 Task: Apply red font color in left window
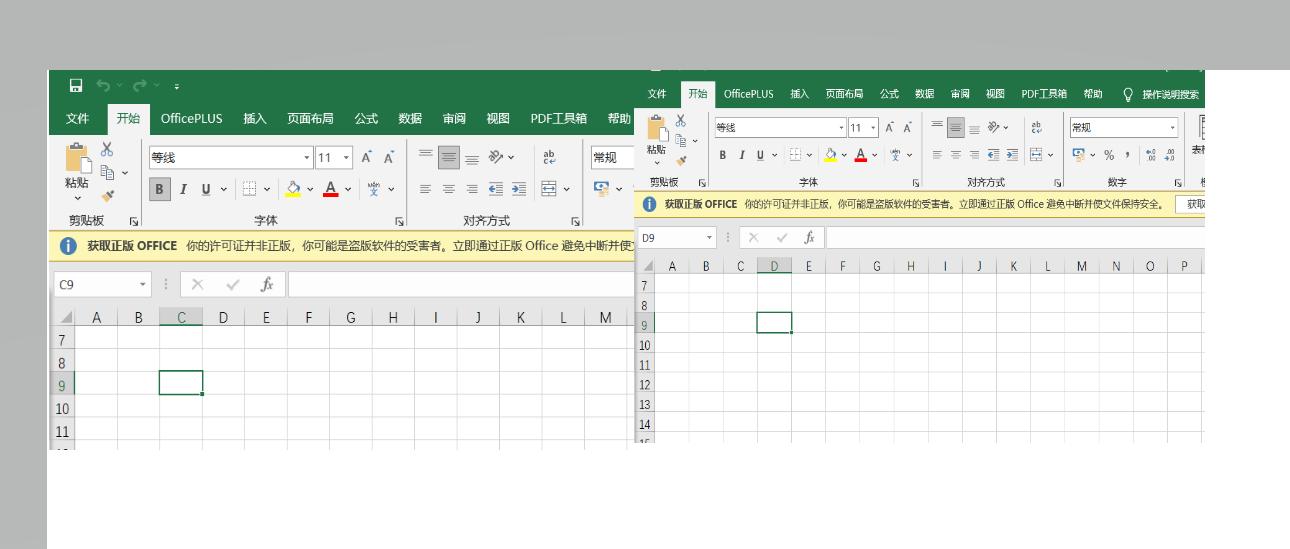(331, 189)
